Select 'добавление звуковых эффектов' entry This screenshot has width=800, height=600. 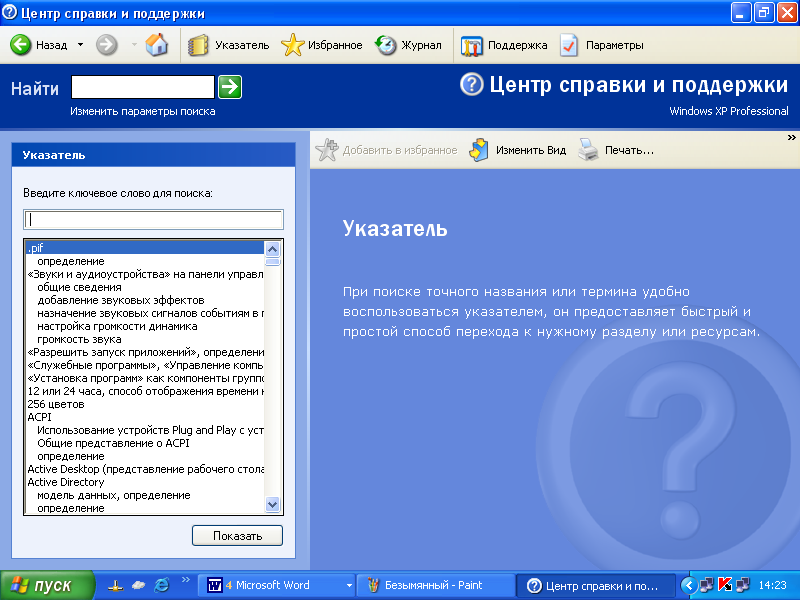click(120, 300)
